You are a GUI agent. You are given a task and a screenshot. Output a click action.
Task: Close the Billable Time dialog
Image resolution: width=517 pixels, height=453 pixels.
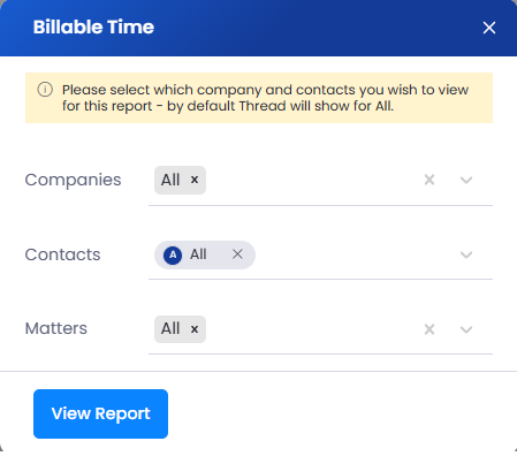point(489,28)
